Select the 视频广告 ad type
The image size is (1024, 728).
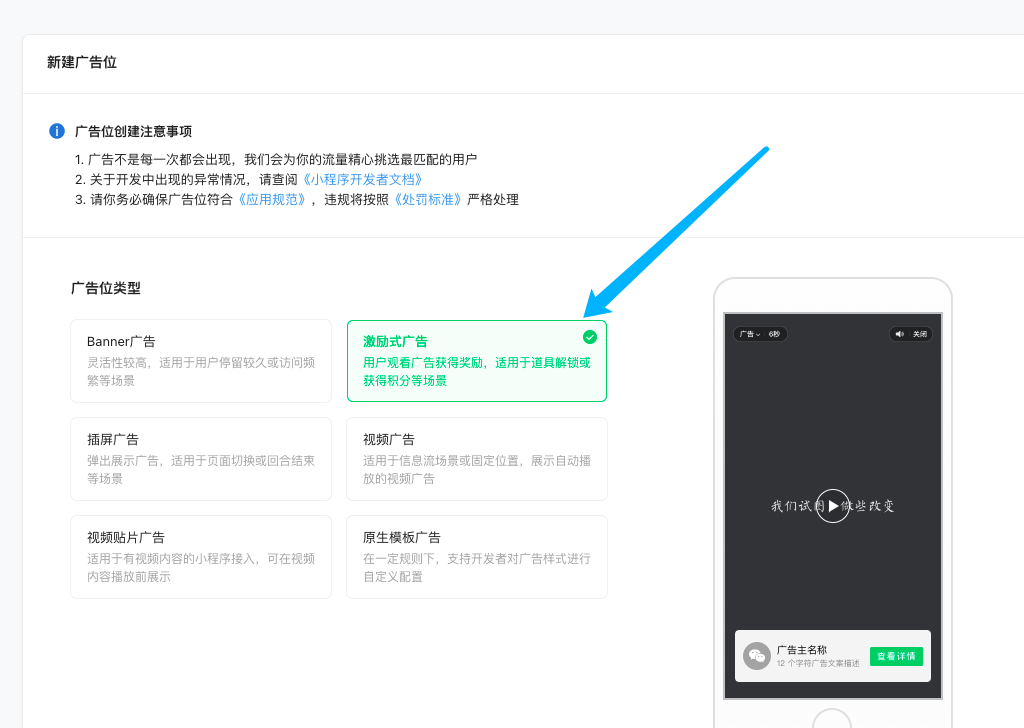(x=476, y=459)
